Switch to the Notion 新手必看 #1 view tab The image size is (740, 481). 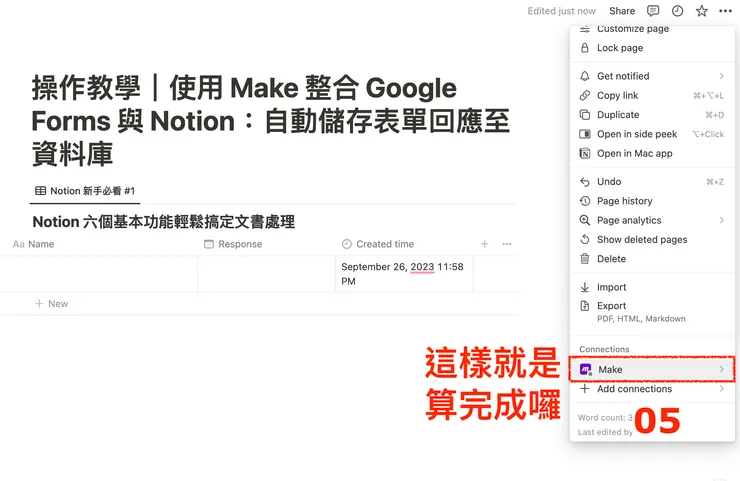click(85, 191)
